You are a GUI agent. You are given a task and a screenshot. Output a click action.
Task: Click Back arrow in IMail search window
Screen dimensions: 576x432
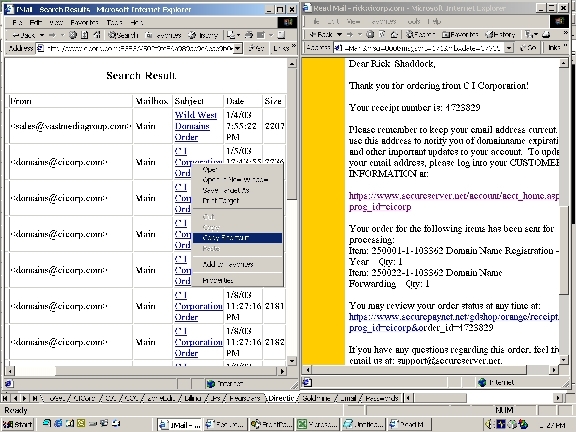coord(23,35)
